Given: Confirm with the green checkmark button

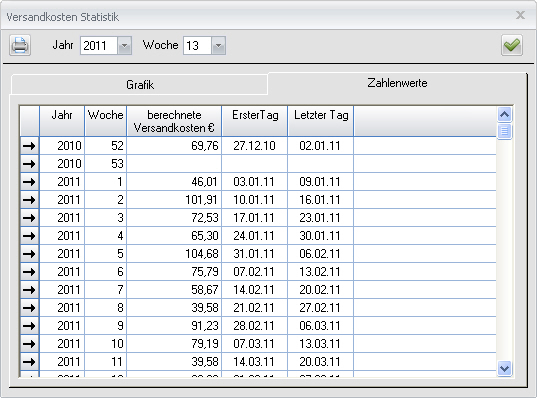Looking at the screenshot, I should tap(512, 45).
